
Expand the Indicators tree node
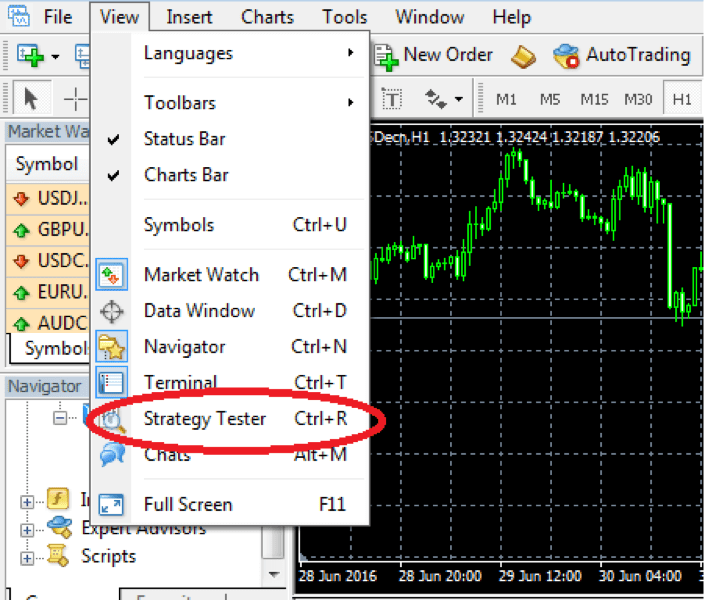tap(27, 501)
